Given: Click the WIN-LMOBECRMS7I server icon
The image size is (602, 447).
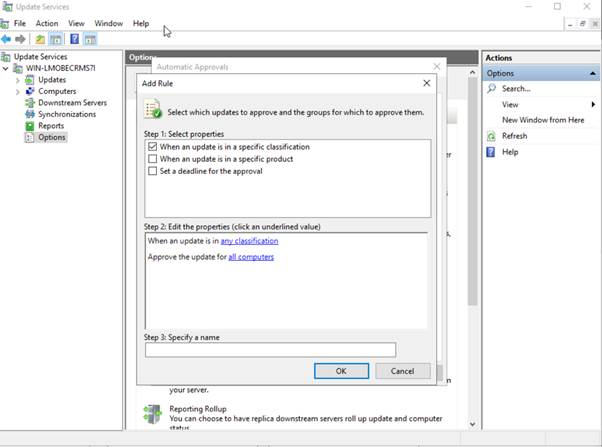Looking at the screenshot, I should [x=18, y=68].
